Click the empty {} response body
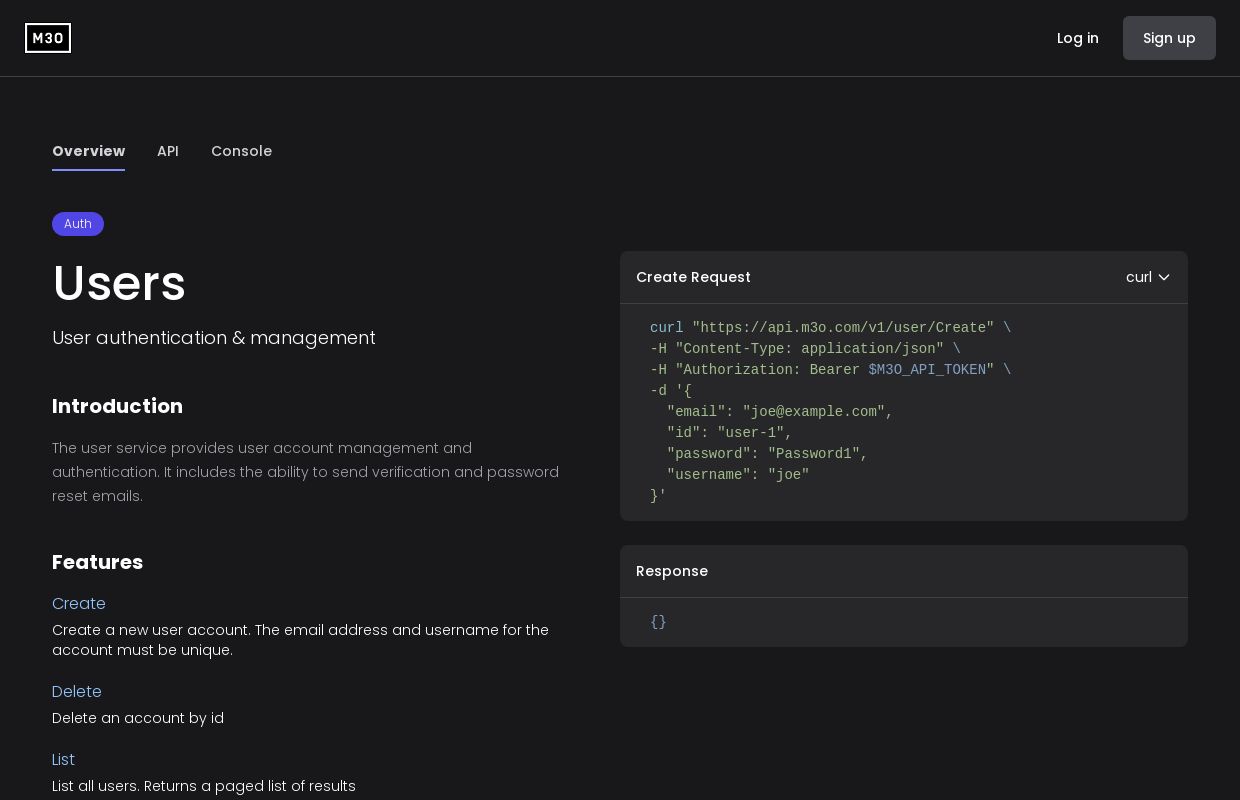Screen dimensions: 1240x800 (x=658, y=622)
